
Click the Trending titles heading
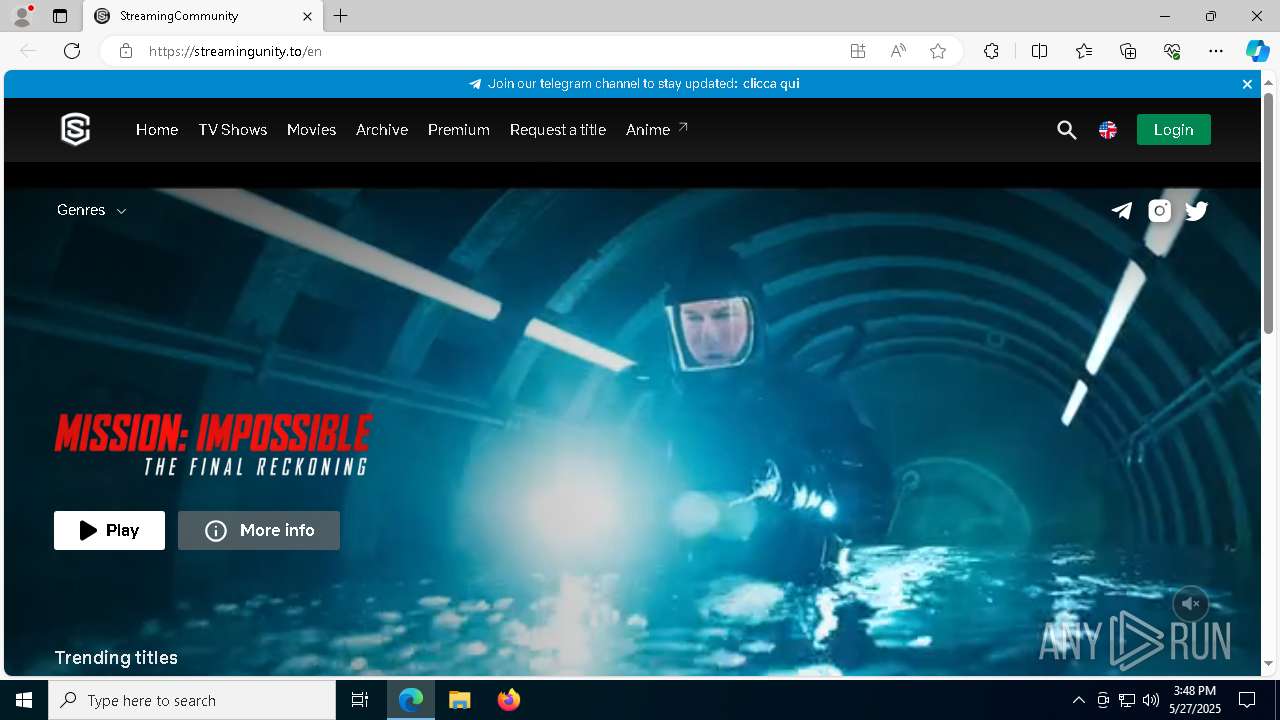pyautogui.click(x=116, y=658)
